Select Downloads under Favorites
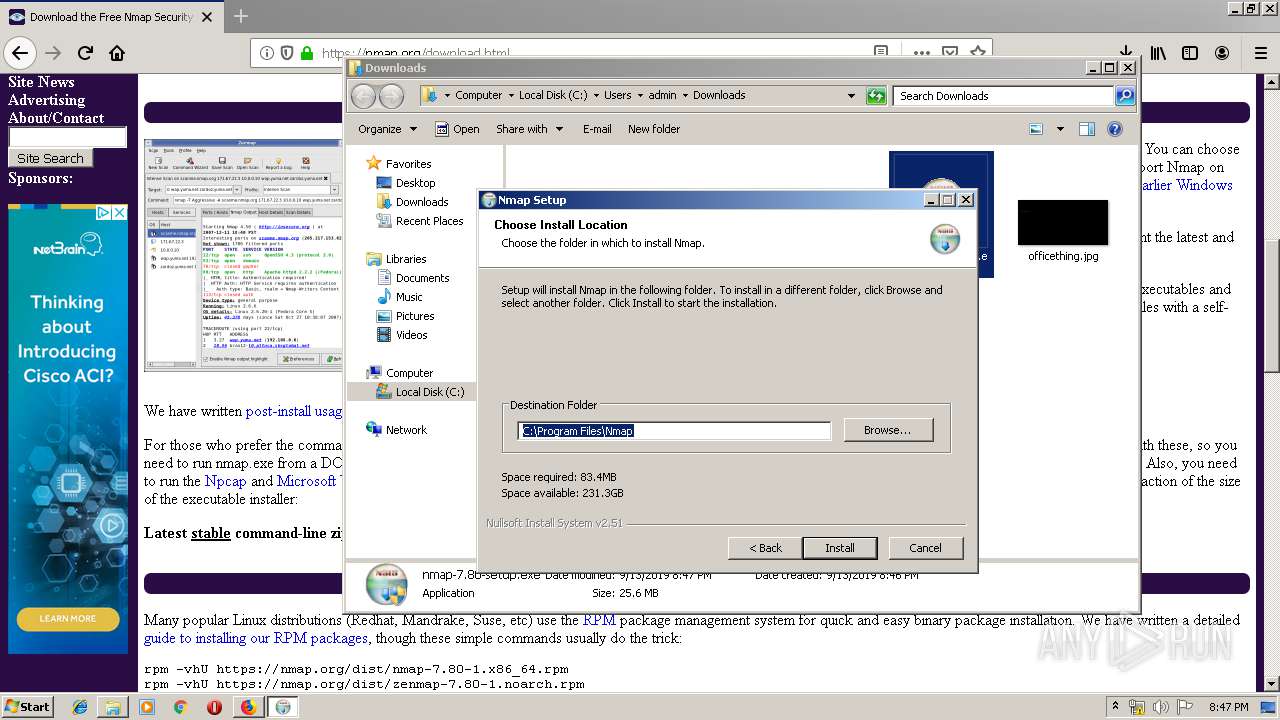This screenshot has width=1280, height=720. tap(422, 202)
